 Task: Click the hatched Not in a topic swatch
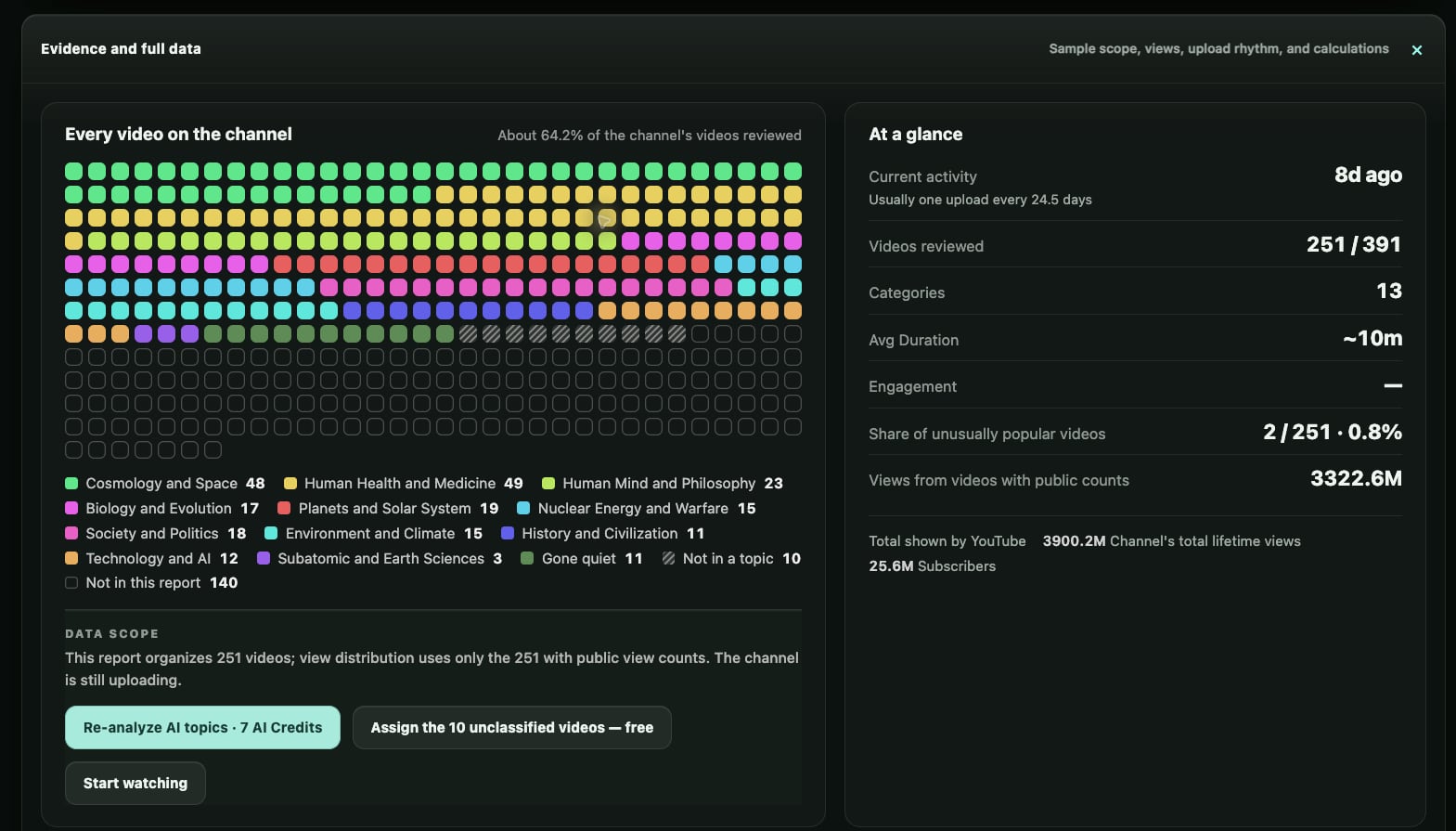668,558
